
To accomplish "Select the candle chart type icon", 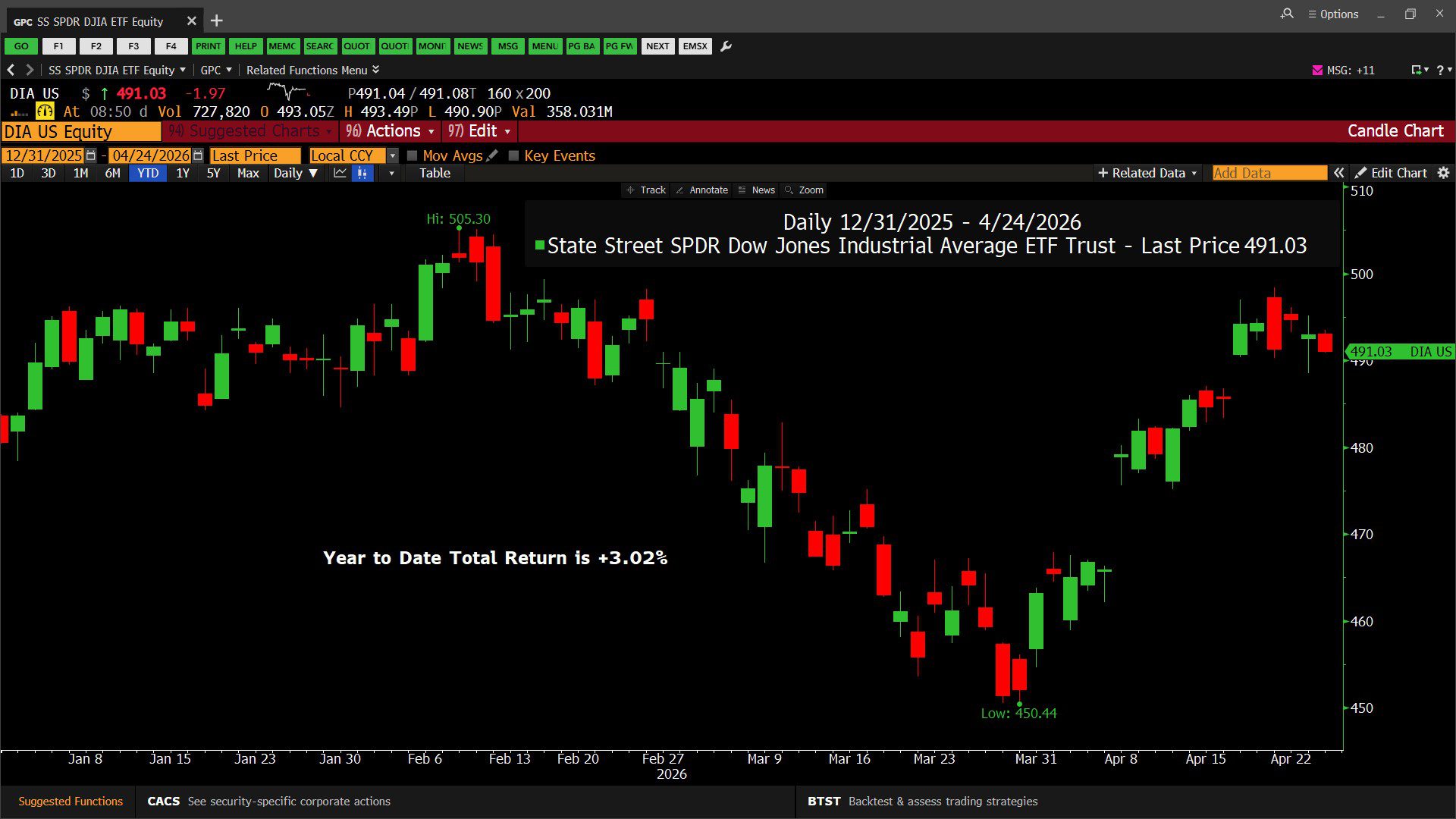I will click(x=362, y=173).
